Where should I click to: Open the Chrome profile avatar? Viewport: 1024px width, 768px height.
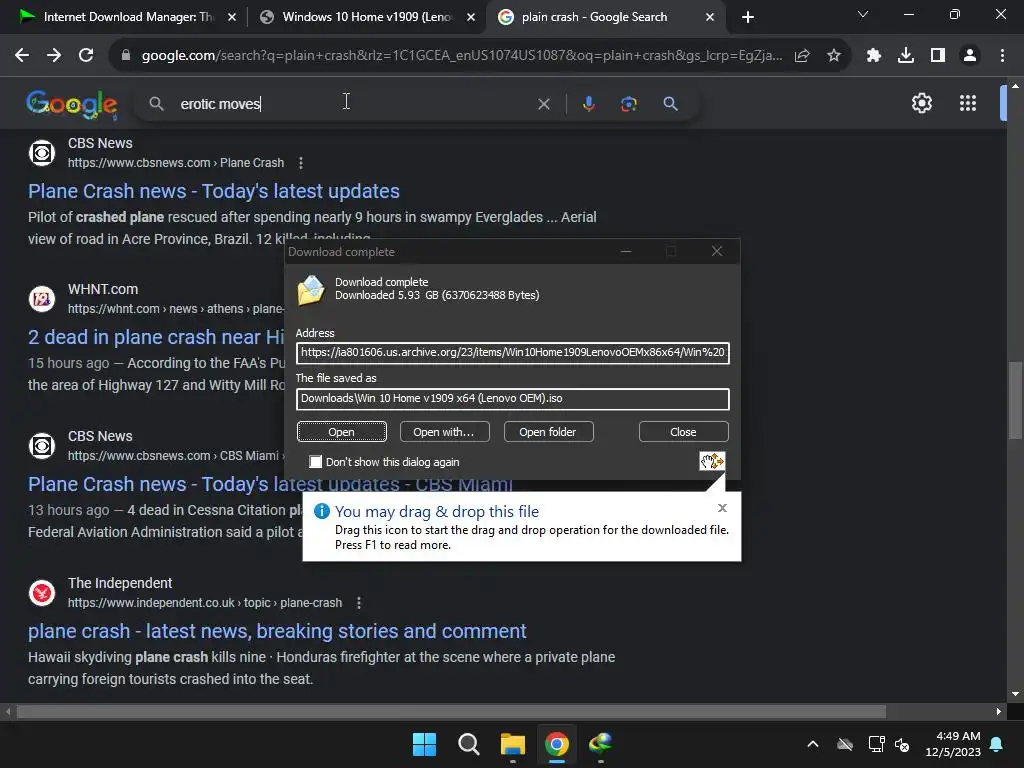click(970, 56)
